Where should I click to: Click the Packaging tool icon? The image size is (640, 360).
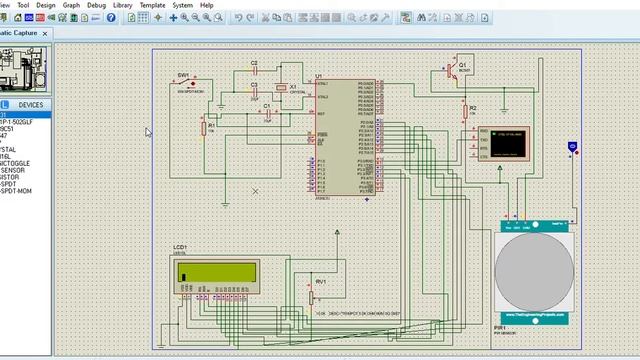tap(374, 18)
